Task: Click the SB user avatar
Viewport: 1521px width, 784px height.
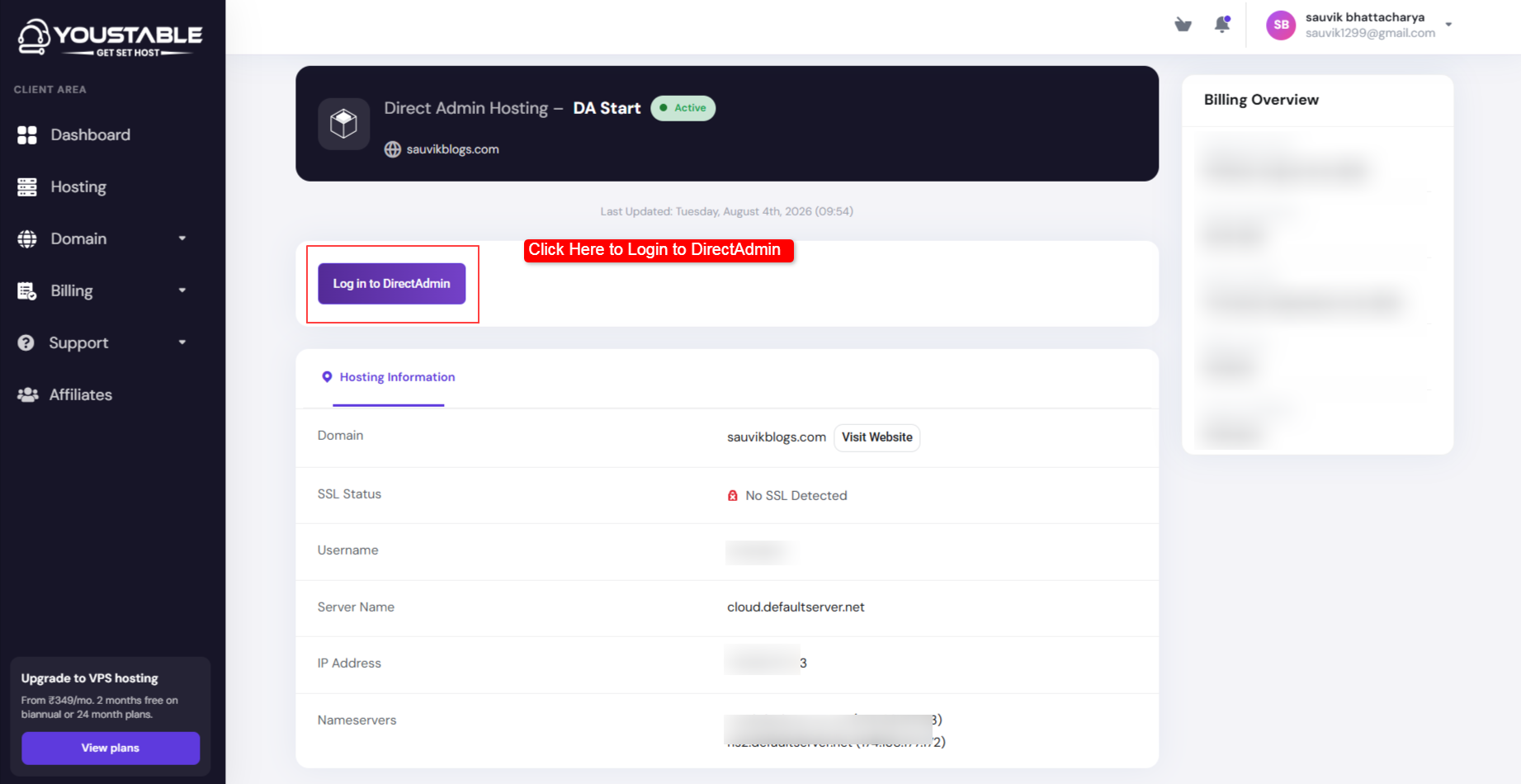Action: [1281, 25]
